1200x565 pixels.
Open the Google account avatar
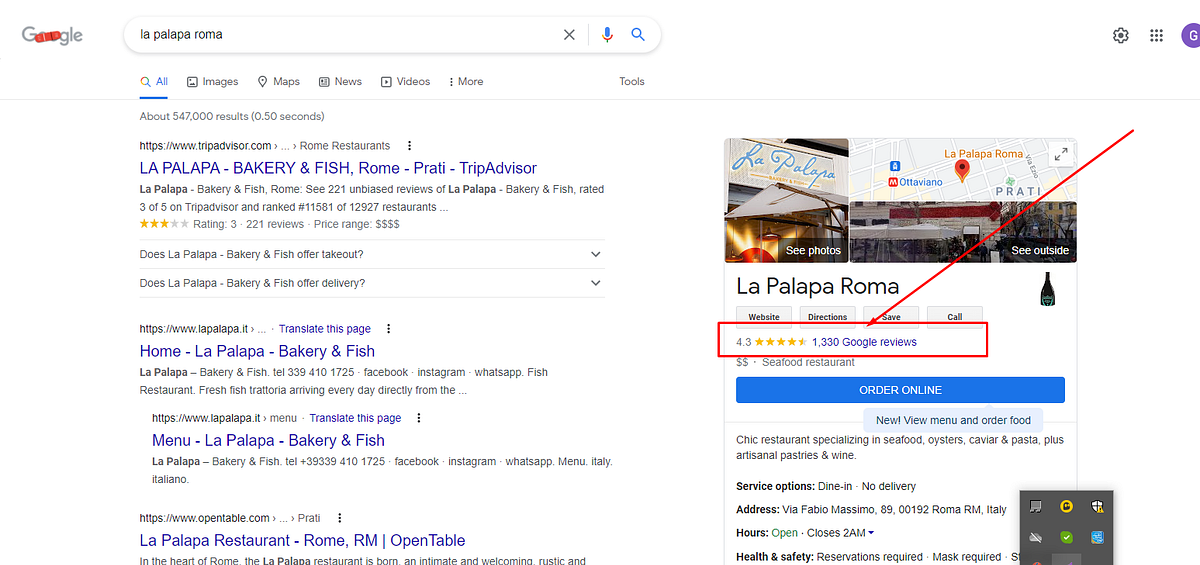tap(1190, 35)
